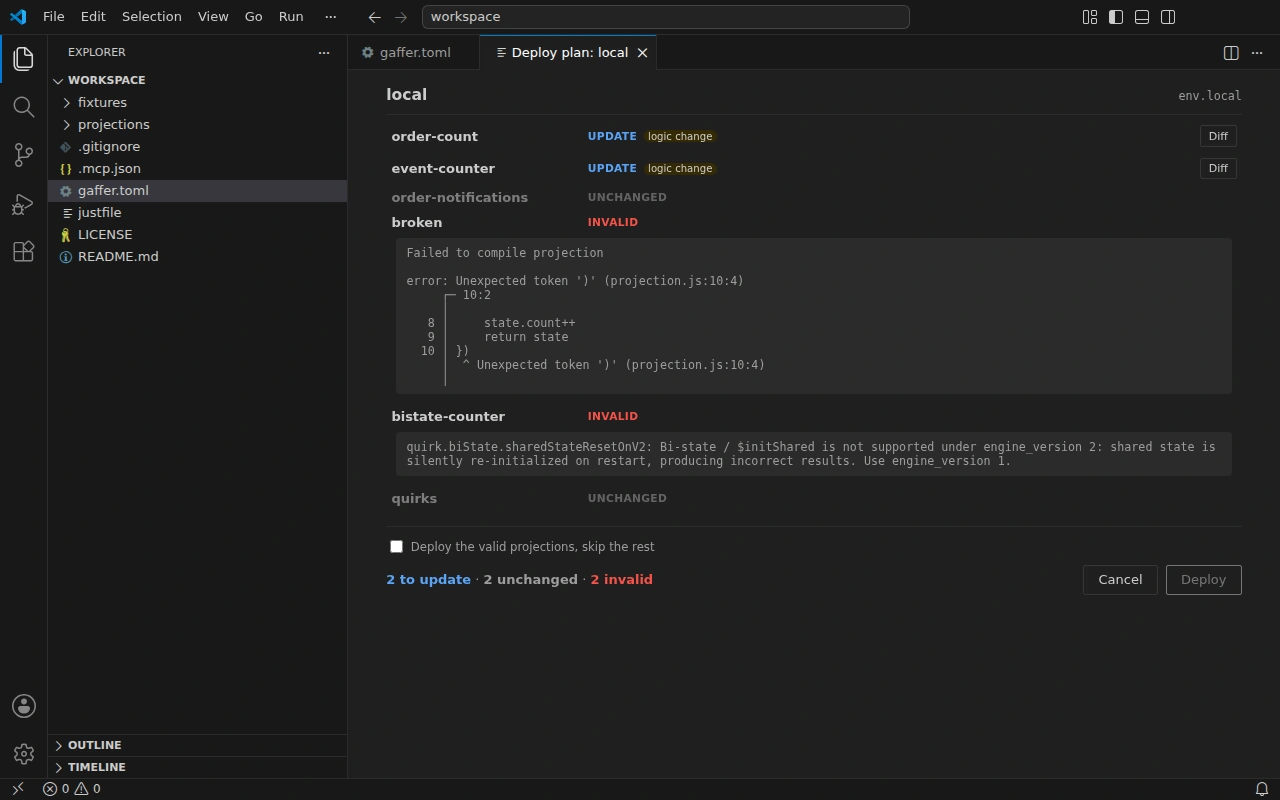
Task: Expand the projections folder
Action: click(197, 124)
